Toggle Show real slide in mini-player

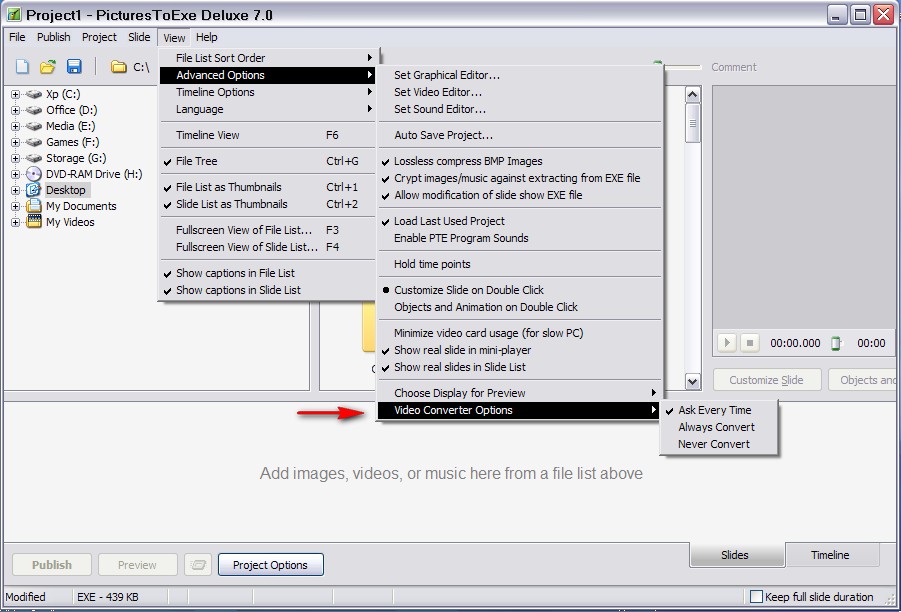point(519,351)
